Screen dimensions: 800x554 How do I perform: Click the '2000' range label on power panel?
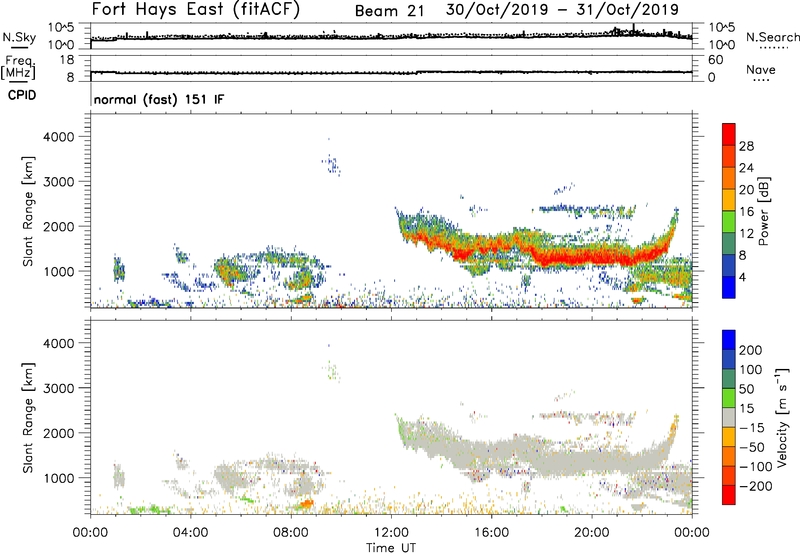coord(59,226)
